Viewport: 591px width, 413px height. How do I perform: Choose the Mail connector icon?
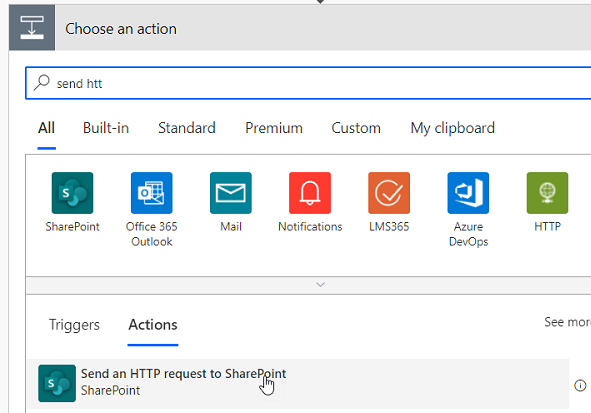pos(231,193)
